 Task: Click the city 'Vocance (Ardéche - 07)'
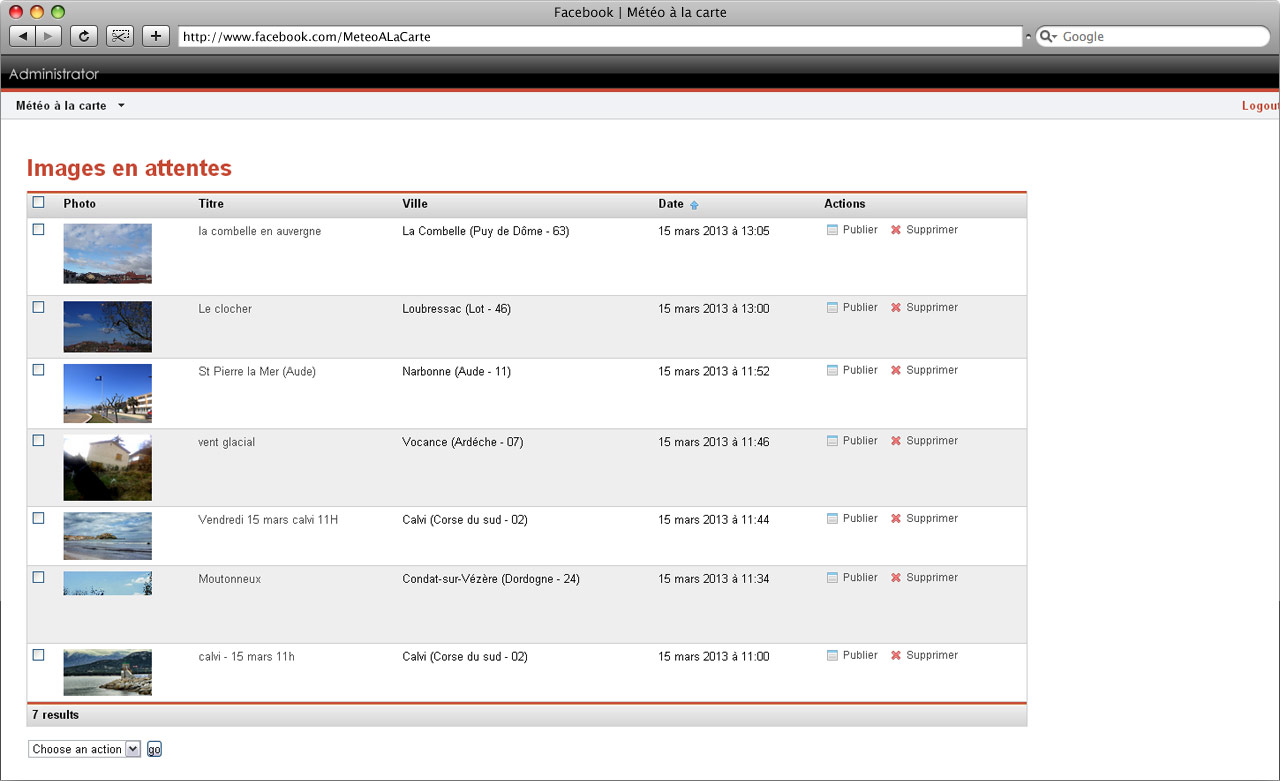click(x=463, y=442)
